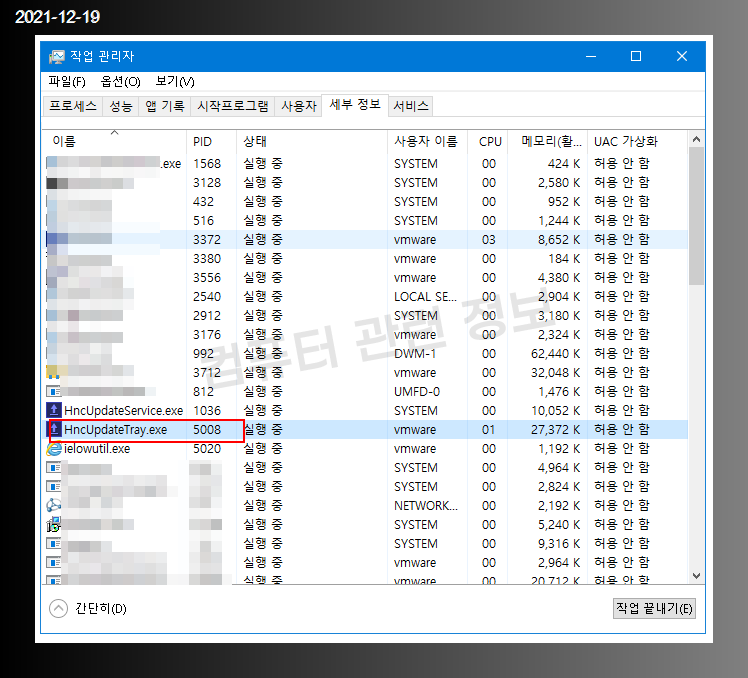The height and width of the screenshot is (678, 748).
Task: Click PID 3372 cell
Action: point(207,240)
